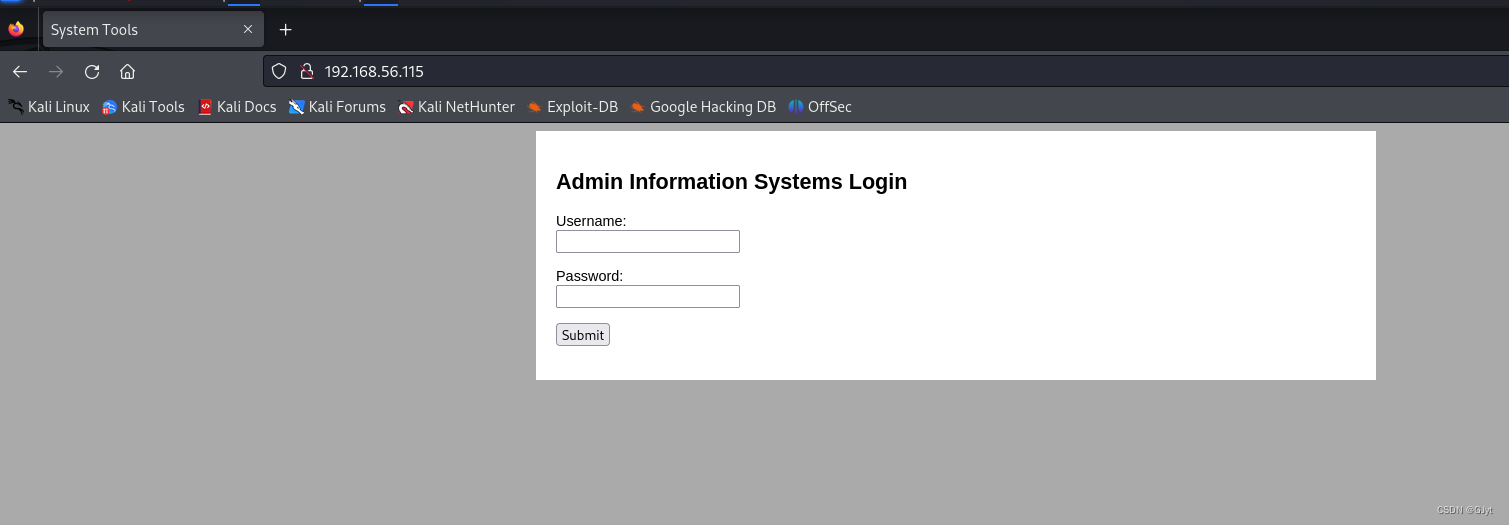Click the browser back arrow

(20, 71)
